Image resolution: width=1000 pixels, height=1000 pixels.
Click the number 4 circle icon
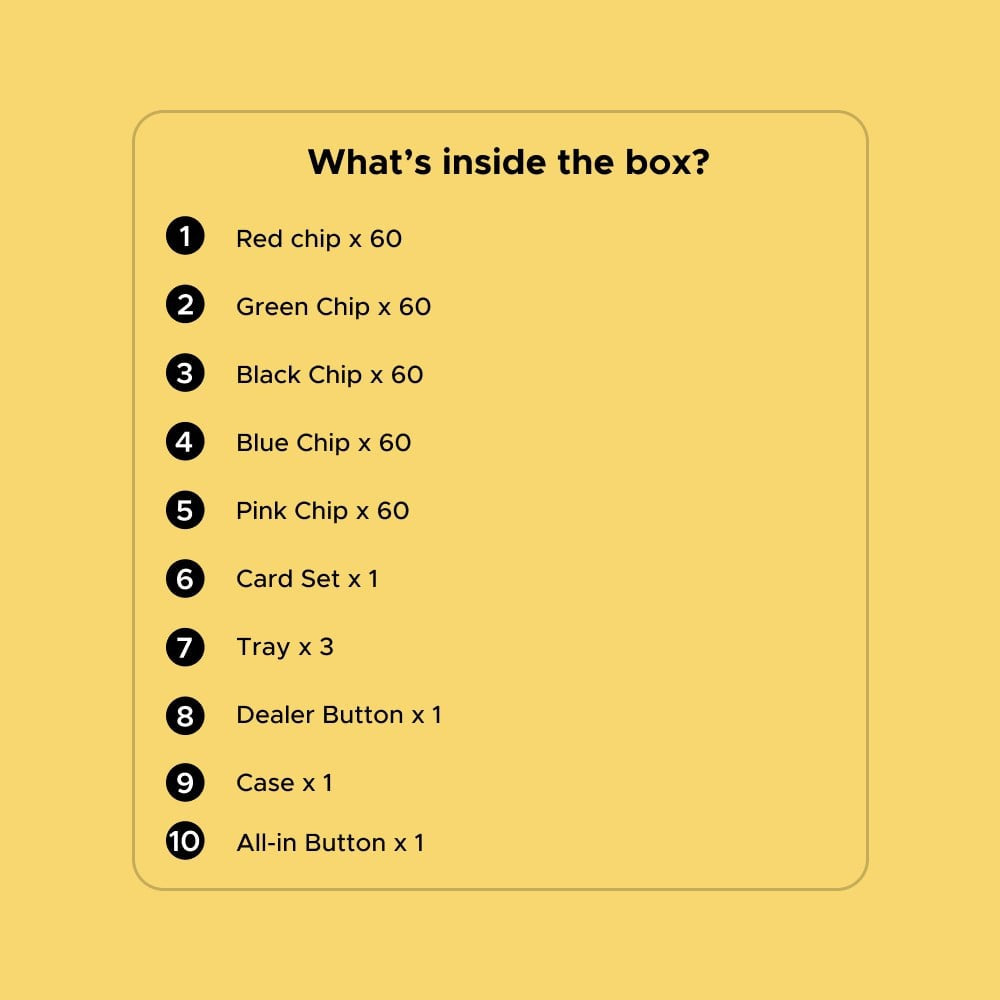185,441
